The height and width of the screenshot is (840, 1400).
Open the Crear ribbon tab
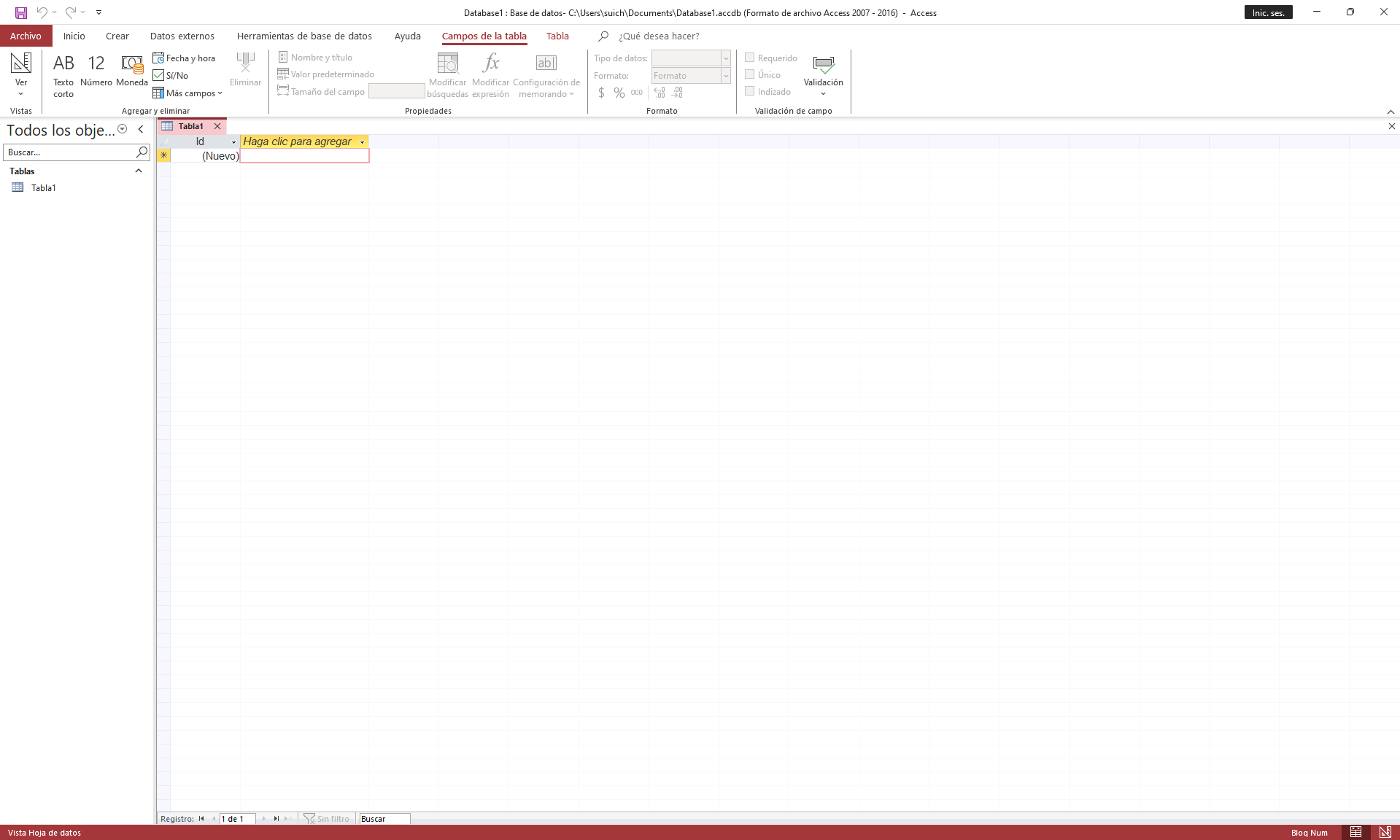click(x=117, y=36)
